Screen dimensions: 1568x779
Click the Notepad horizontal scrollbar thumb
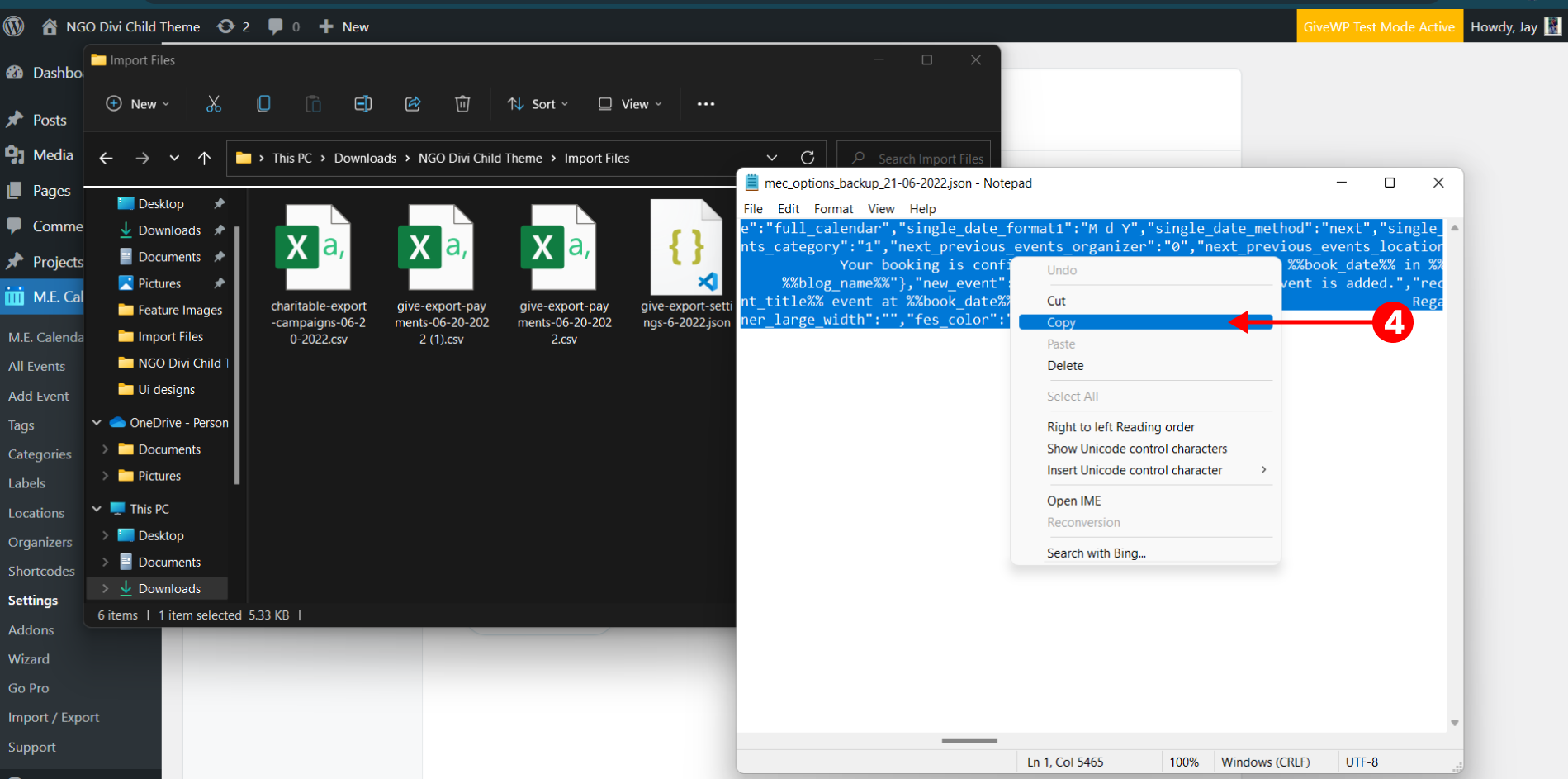coord(969,740)
